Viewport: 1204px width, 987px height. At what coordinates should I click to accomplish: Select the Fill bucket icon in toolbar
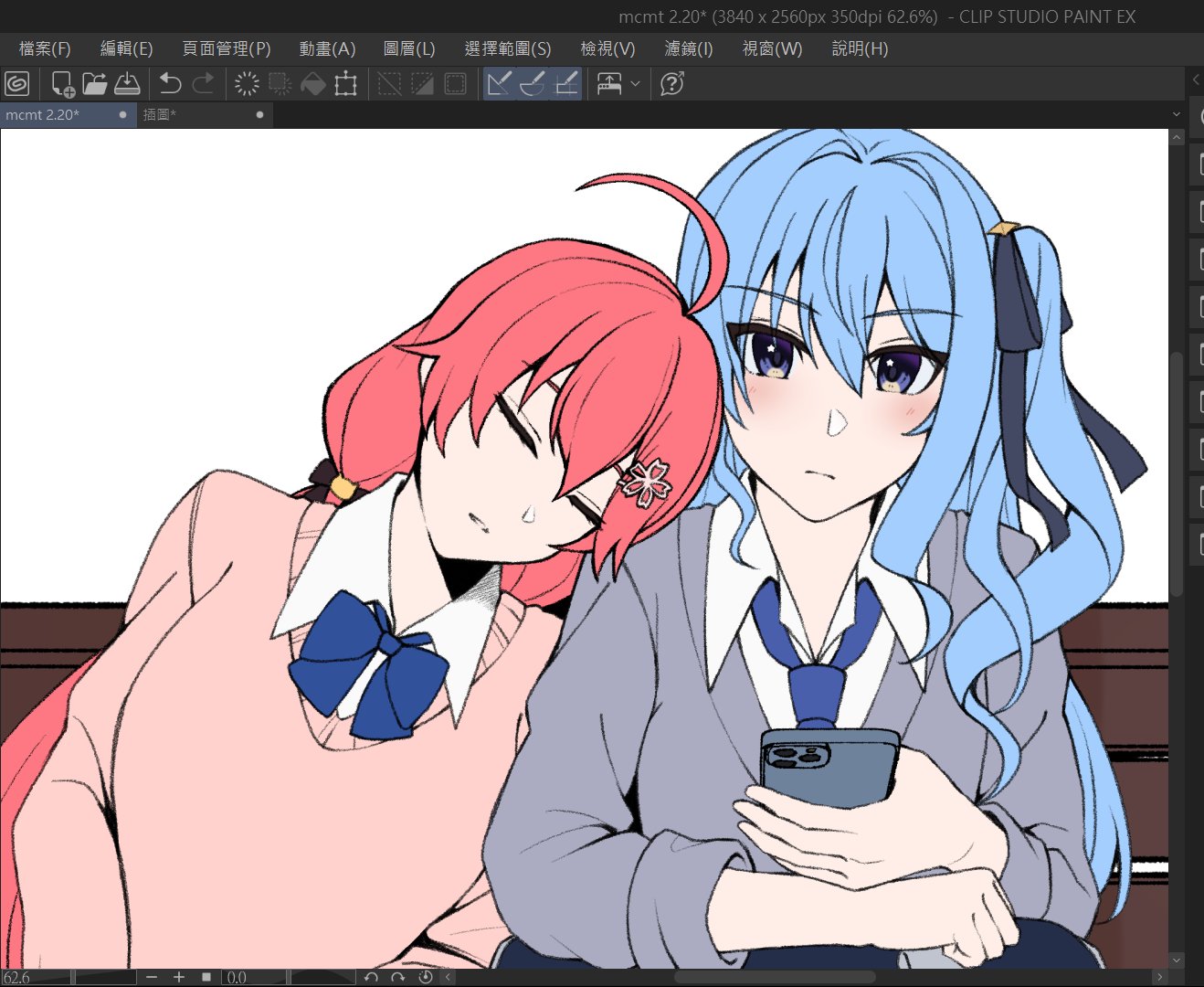312,84
